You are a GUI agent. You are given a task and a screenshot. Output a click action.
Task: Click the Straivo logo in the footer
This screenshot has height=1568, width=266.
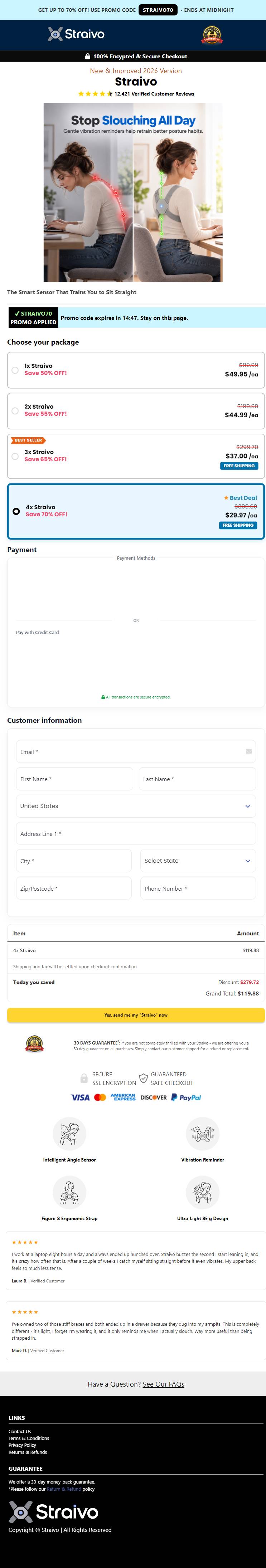click(x=54, y=1511)
